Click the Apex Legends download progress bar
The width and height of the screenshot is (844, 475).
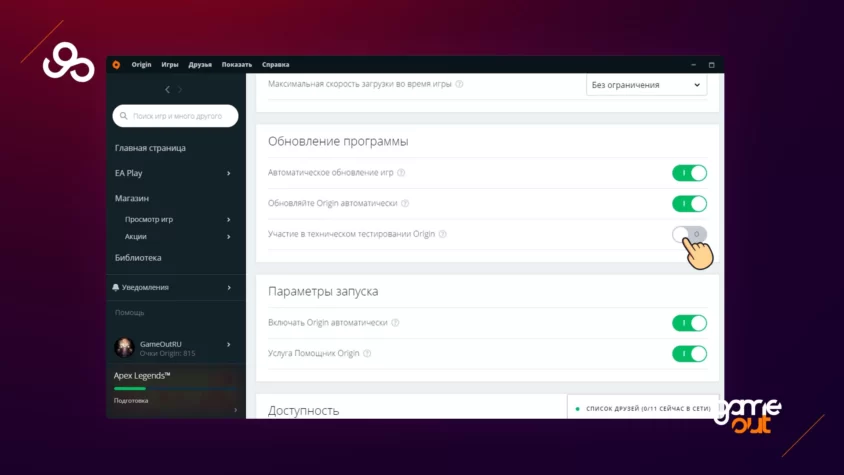pyautogui.click(x=175, y=388)
